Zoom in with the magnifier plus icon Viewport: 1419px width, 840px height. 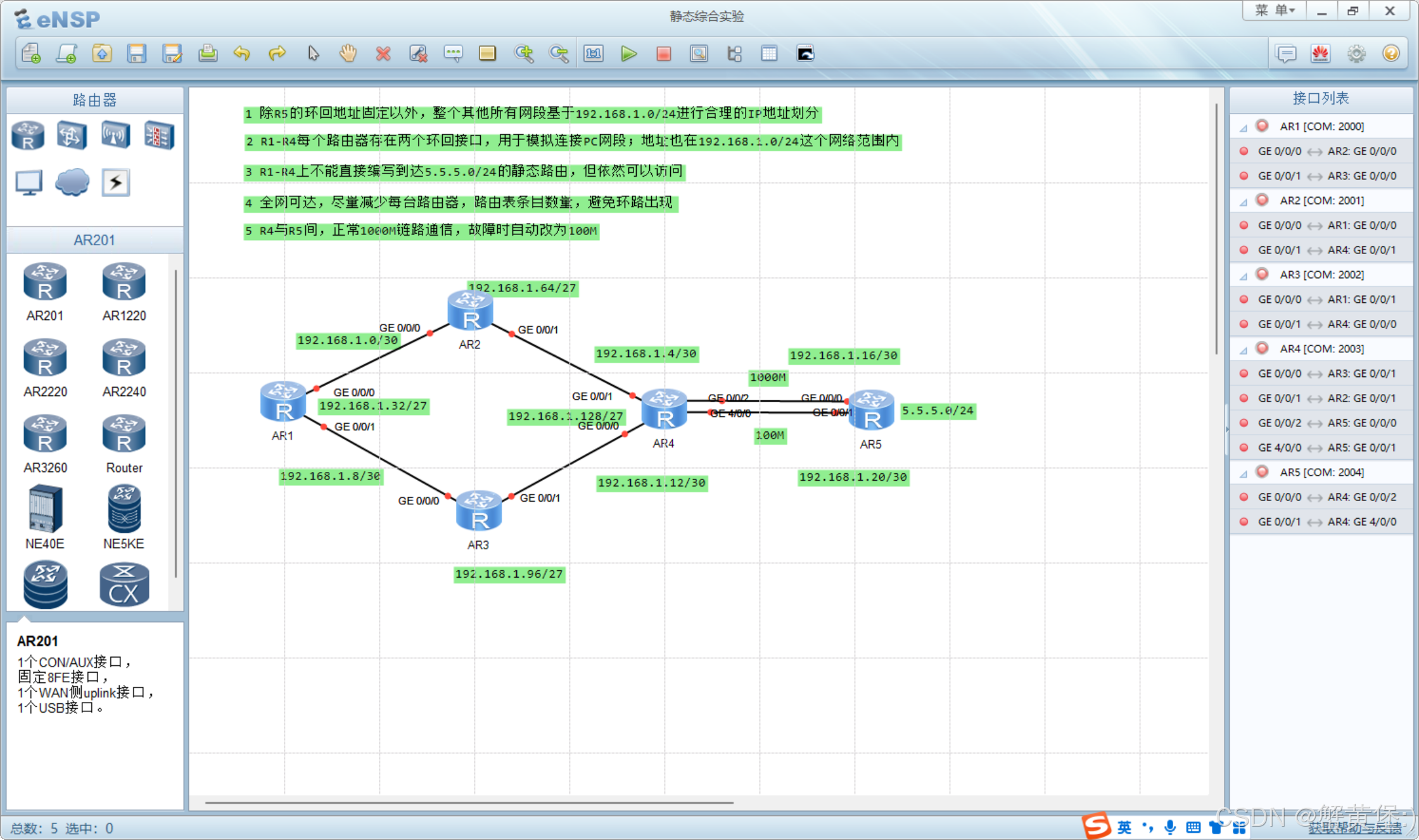(x=523, y=54)
